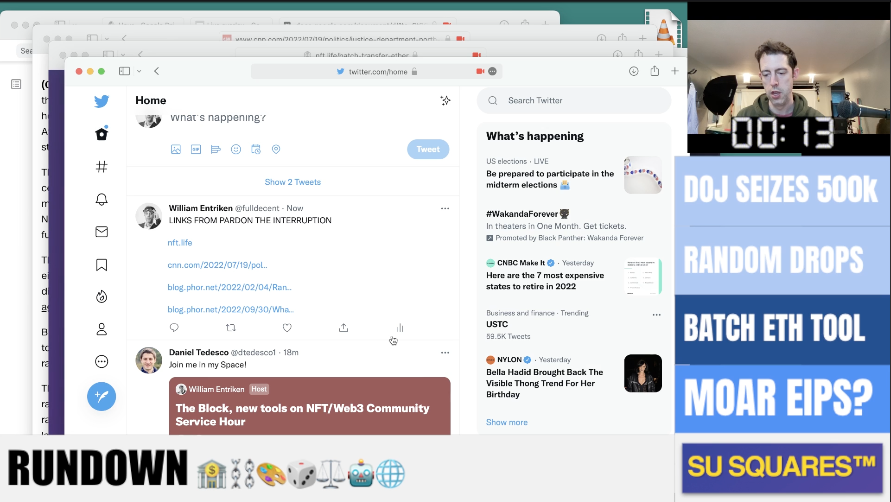Open more options on William Entriken's tweet

tap(445, 208)
